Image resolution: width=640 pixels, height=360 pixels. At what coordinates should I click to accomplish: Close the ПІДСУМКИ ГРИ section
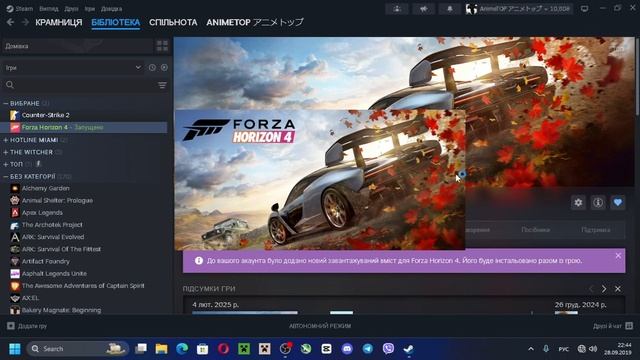(618, 289)
